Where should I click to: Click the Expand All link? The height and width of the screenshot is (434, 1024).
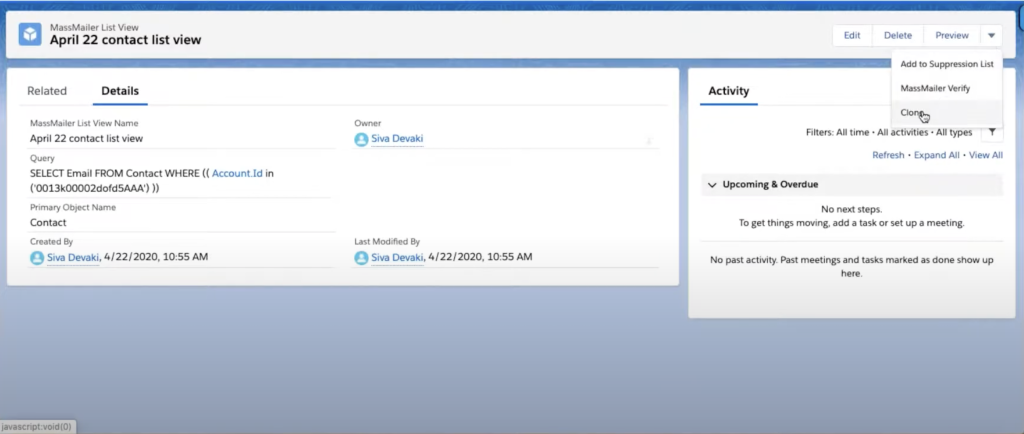click(x=936, y=155)
